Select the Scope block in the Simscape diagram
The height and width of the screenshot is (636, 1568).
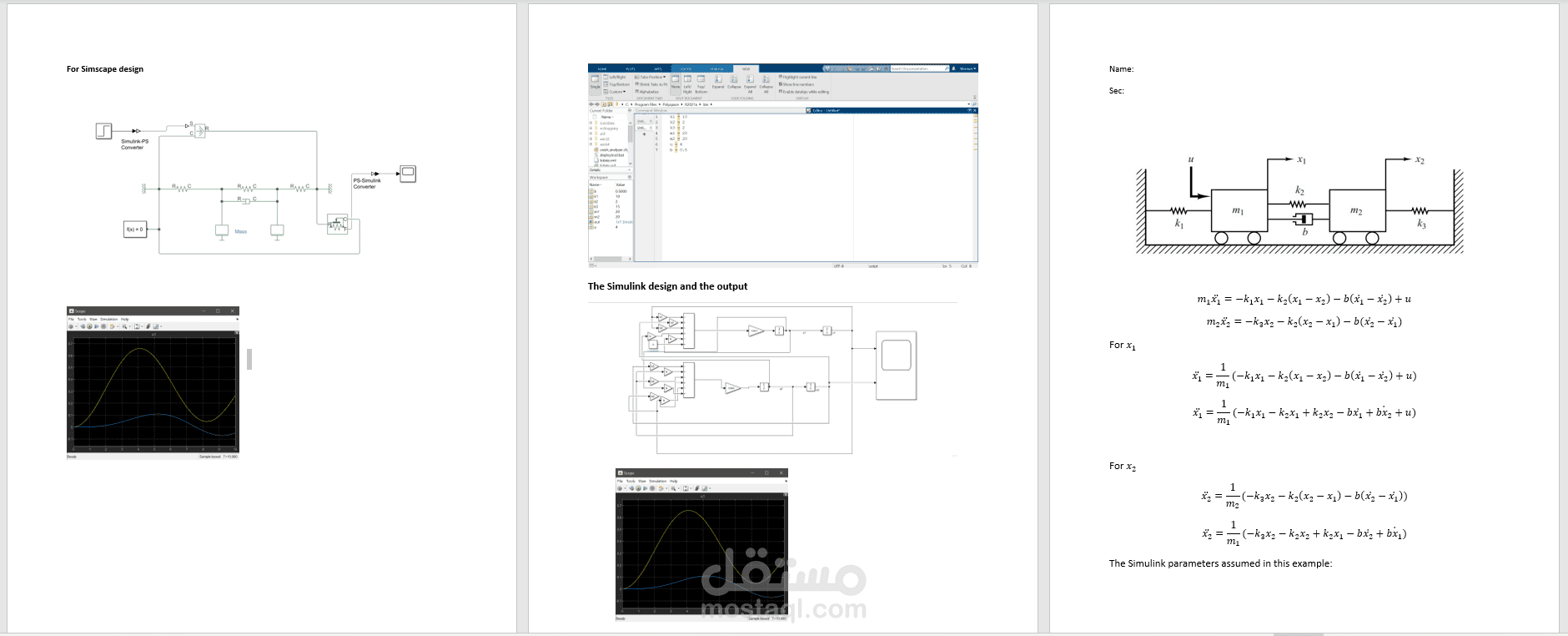(408, 174)
